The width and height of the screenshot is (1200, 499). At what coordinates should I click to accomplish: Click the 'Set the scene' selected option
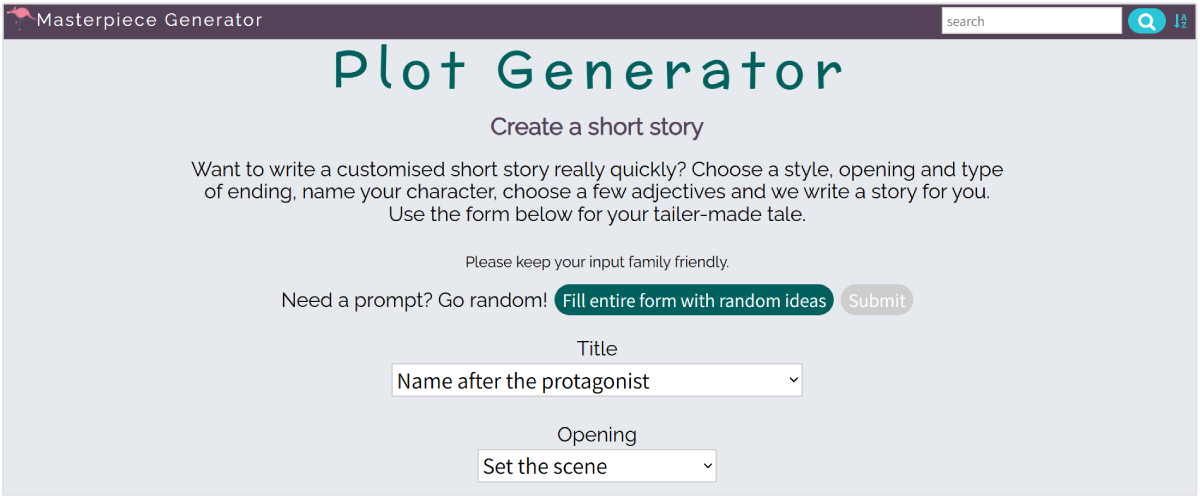click(545, 467)
